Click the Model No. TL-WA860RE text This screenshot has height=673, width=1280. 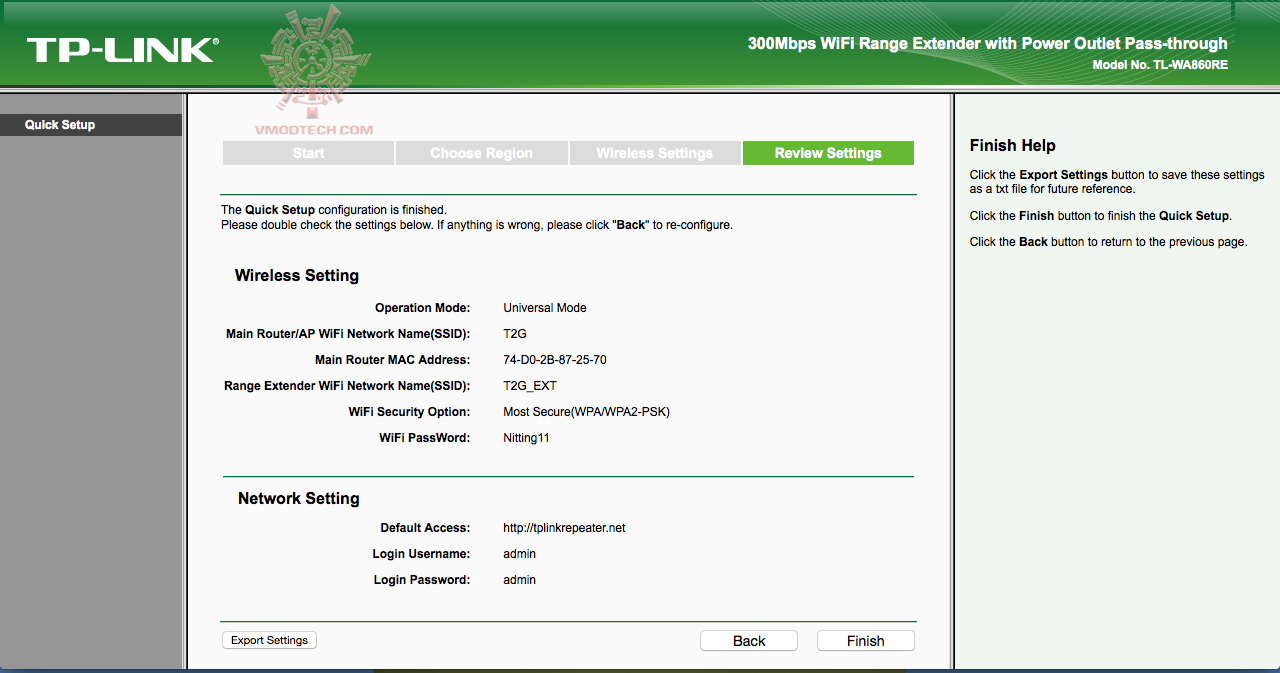pyautogui.click(x=1160, y=65)
